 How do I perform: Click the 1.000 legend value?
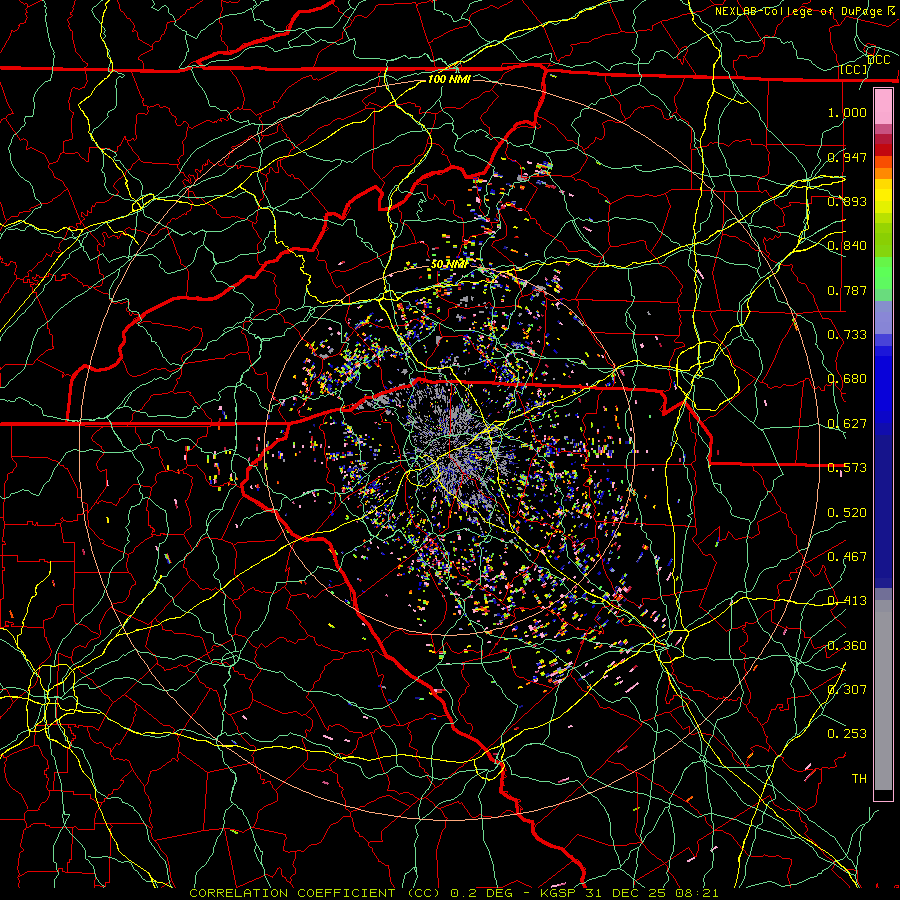tap(847, 112)
